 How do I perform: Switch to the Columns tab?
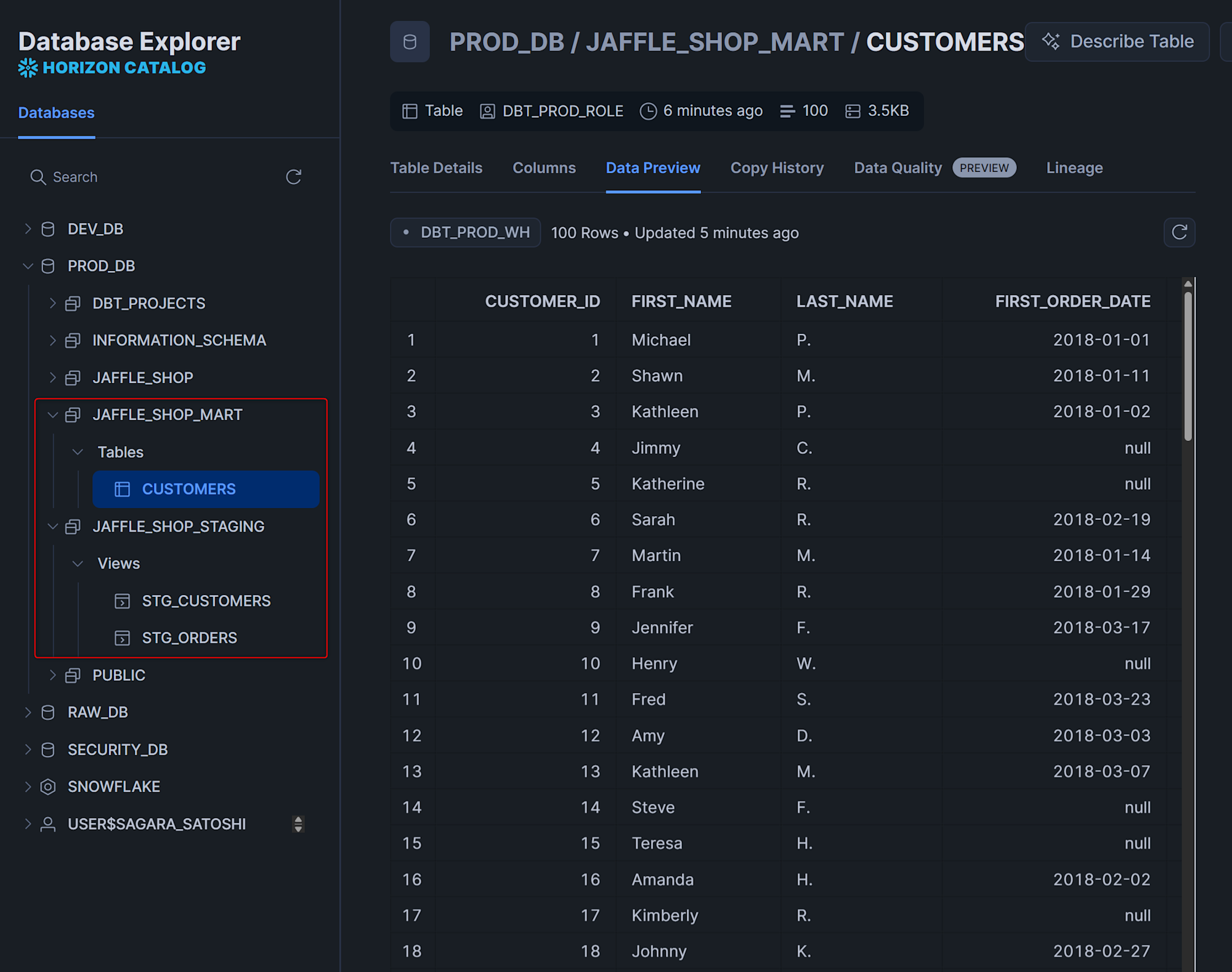click(x=544, y=168)
